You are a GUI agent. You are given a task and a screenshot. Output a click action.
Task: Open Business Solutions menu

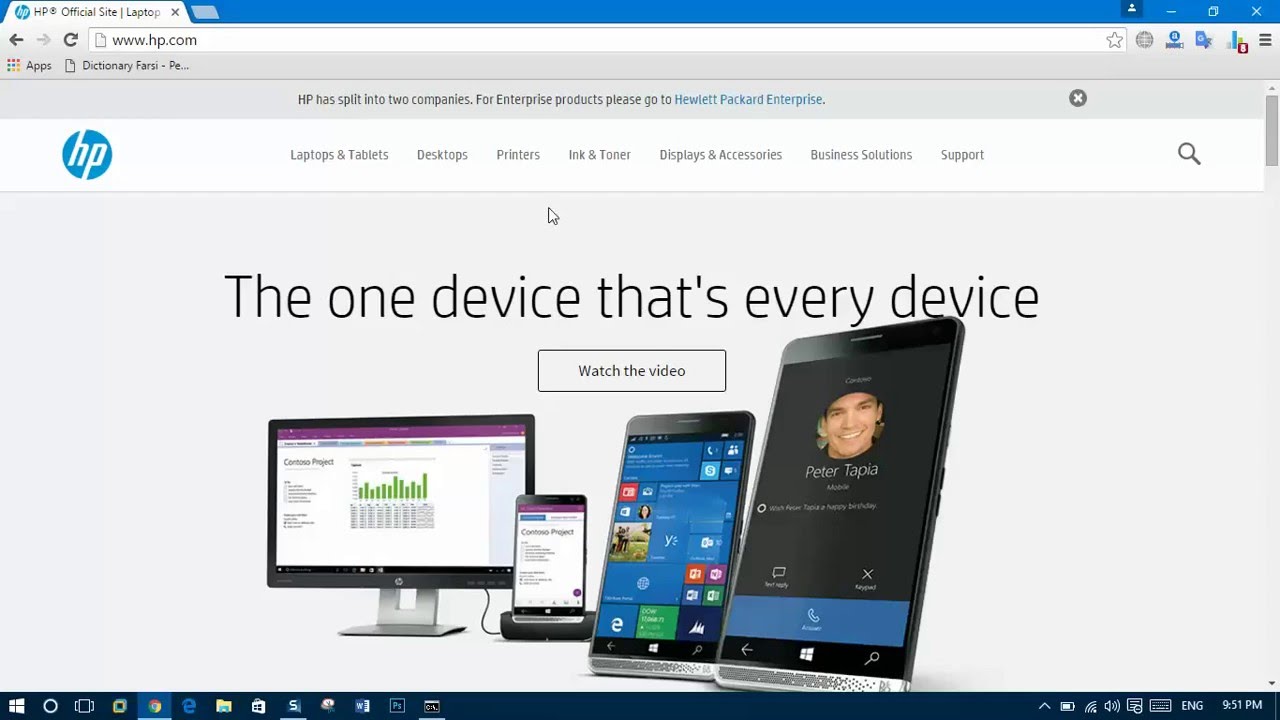[x=861, y=155]
